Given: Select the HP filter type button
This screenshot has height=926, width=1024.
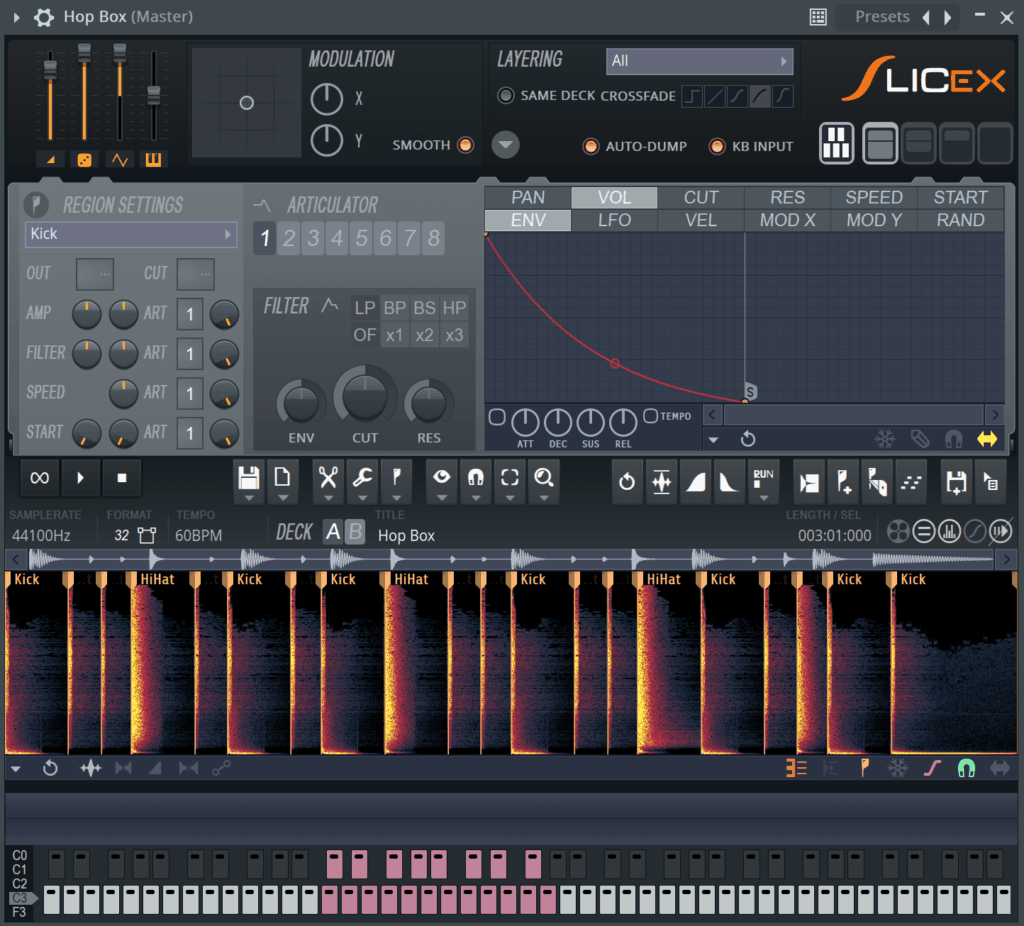Looking at the screenshot, I should (x=454, y=308).
